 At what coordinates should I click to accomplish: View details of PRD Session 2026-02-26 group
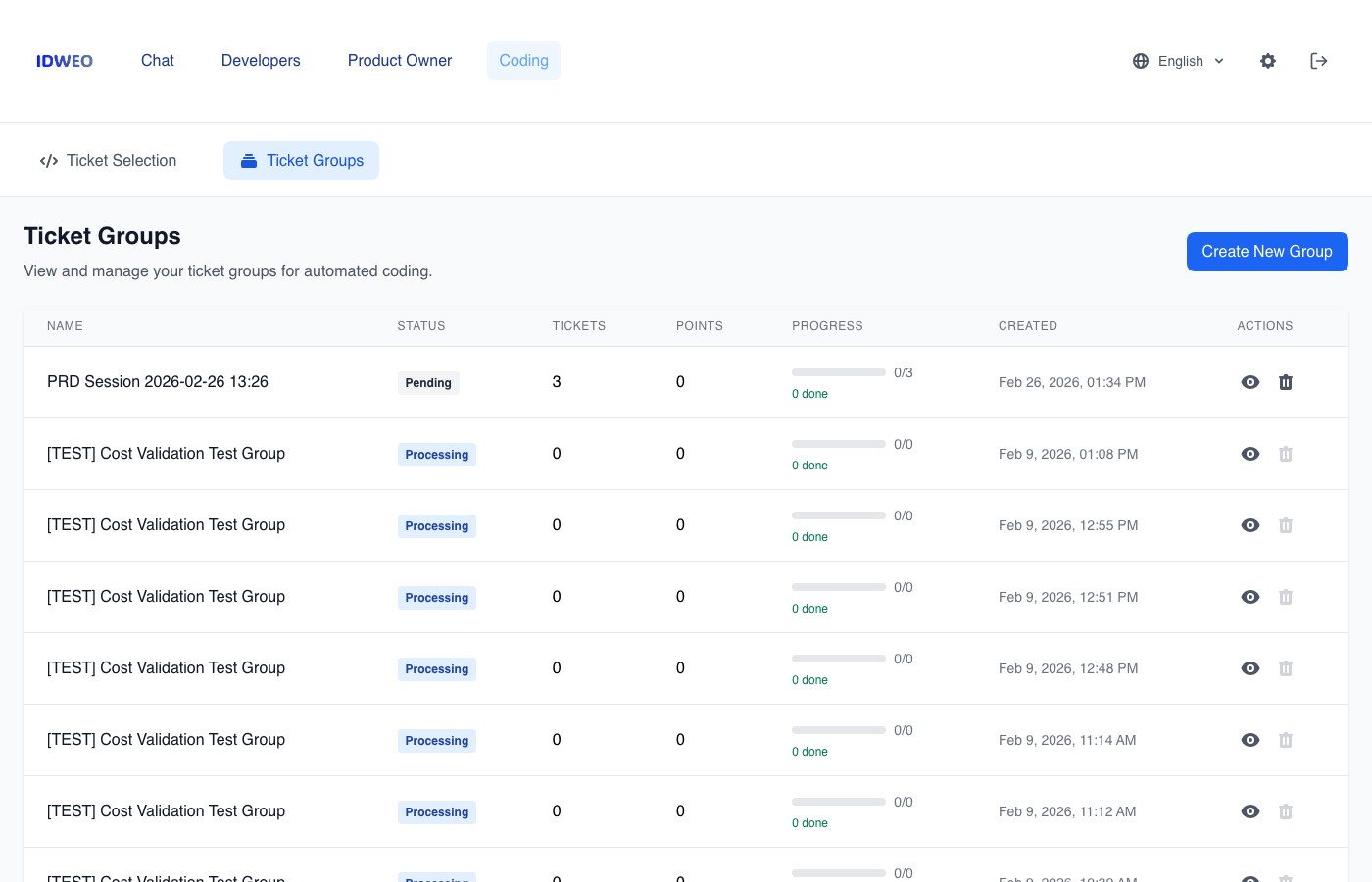(x=1250, y=382)
